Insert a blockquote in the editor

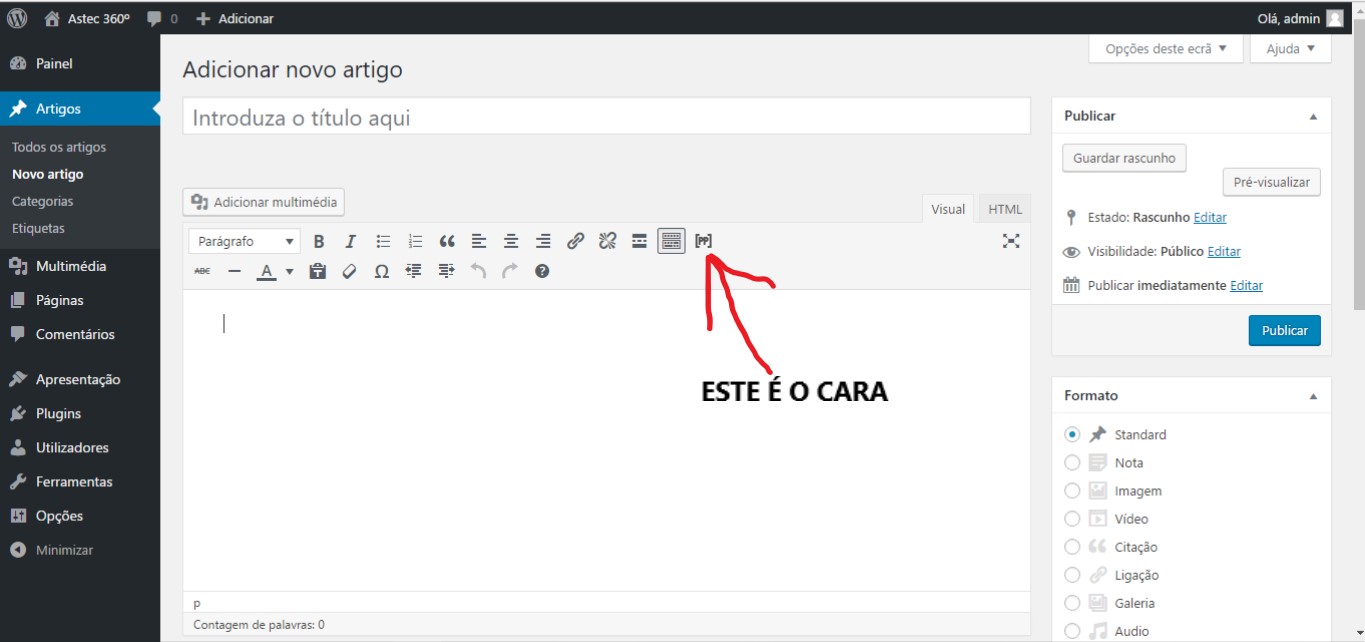447,241
